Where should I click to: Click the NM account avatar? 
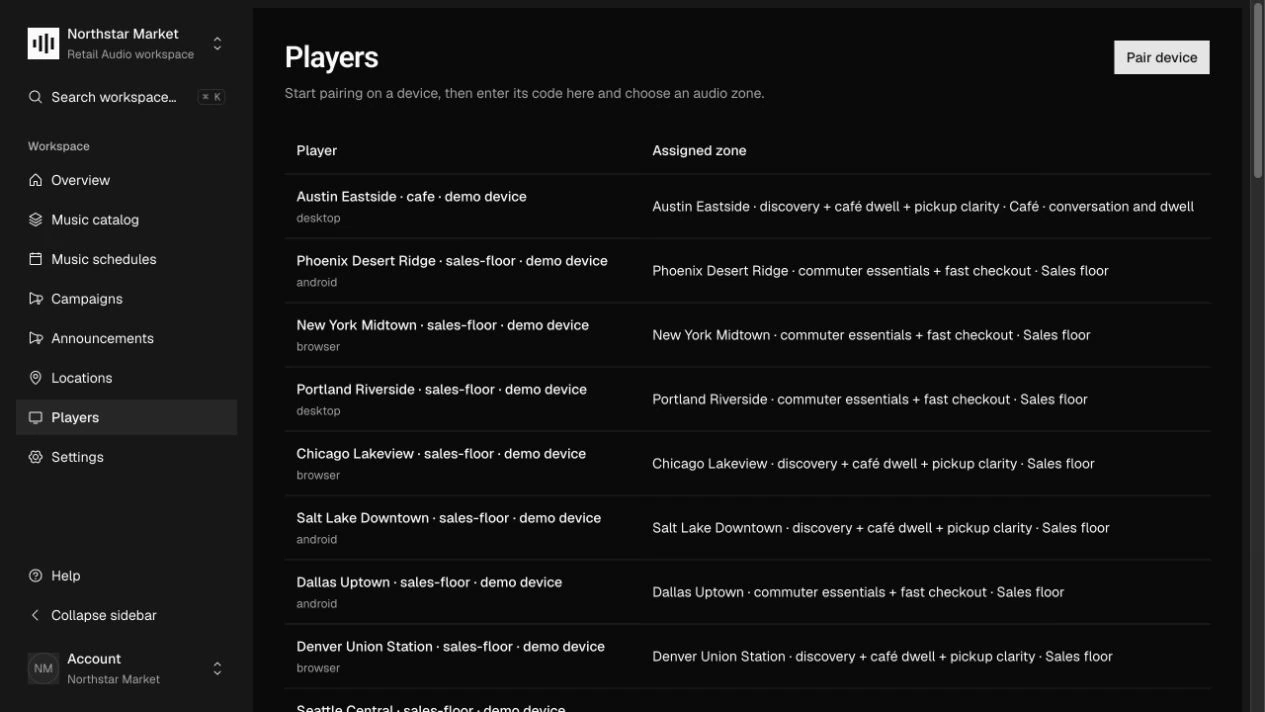pyautogui.click(x=43, y=668)
